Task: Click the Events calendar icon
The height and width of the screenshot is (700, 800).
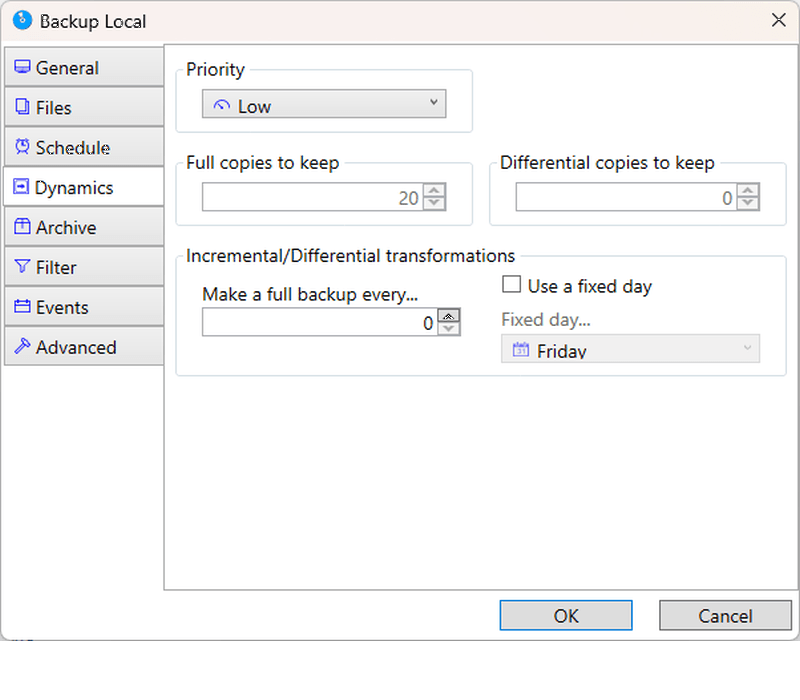Action: (22, 306)
